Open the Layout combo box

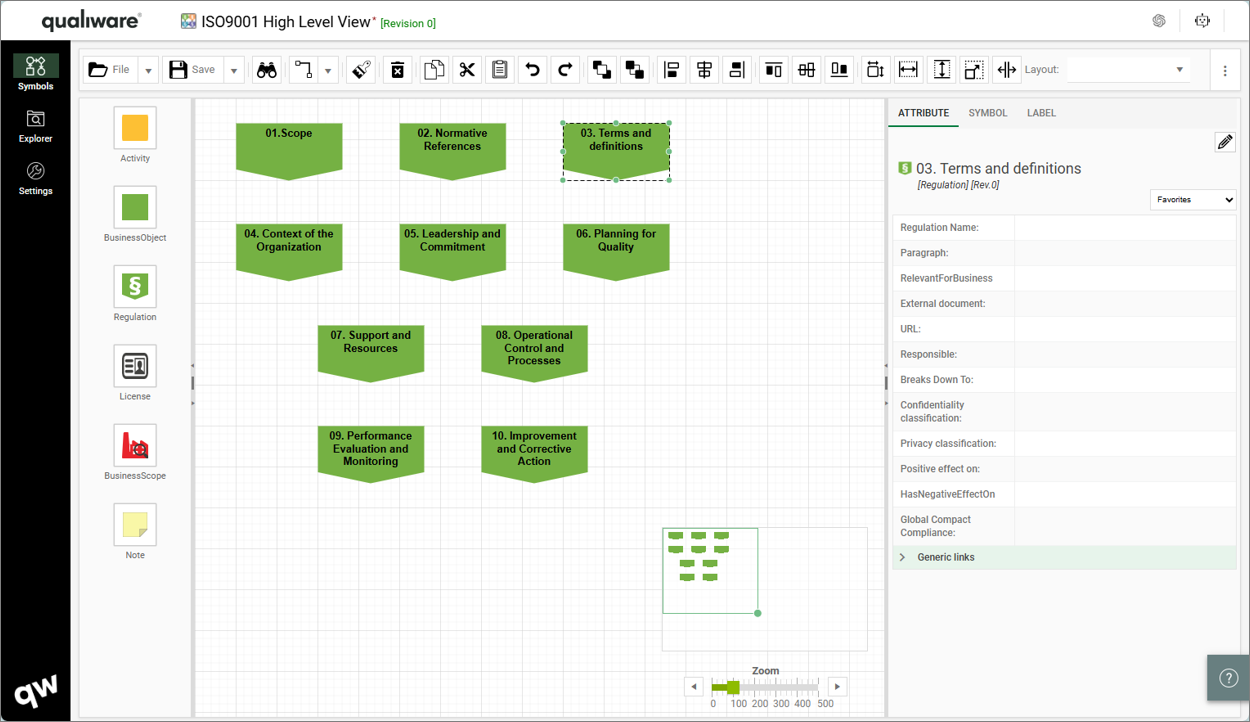[x=1128, y=70]
